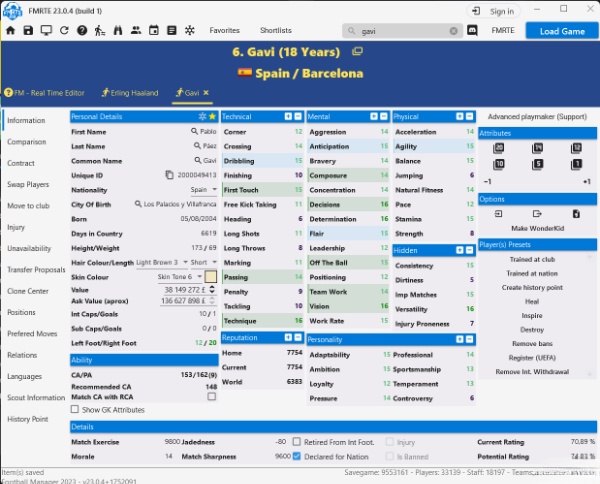600x484 pixels.
Task: Open the Contract section in sidebar
Action: coord(21,163)
